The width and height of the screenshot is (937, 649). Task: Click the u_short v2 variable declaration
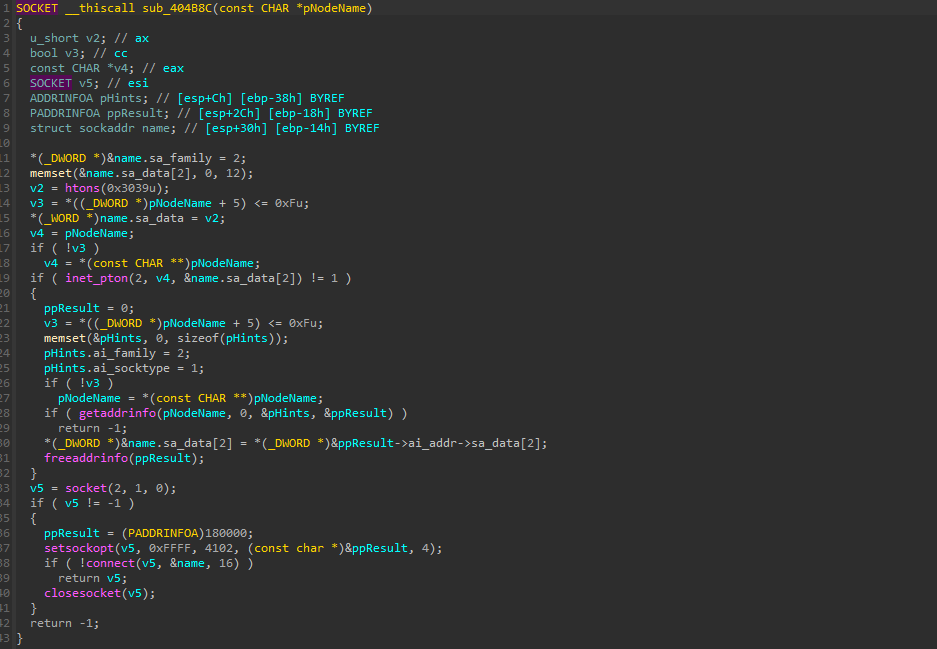64,37
